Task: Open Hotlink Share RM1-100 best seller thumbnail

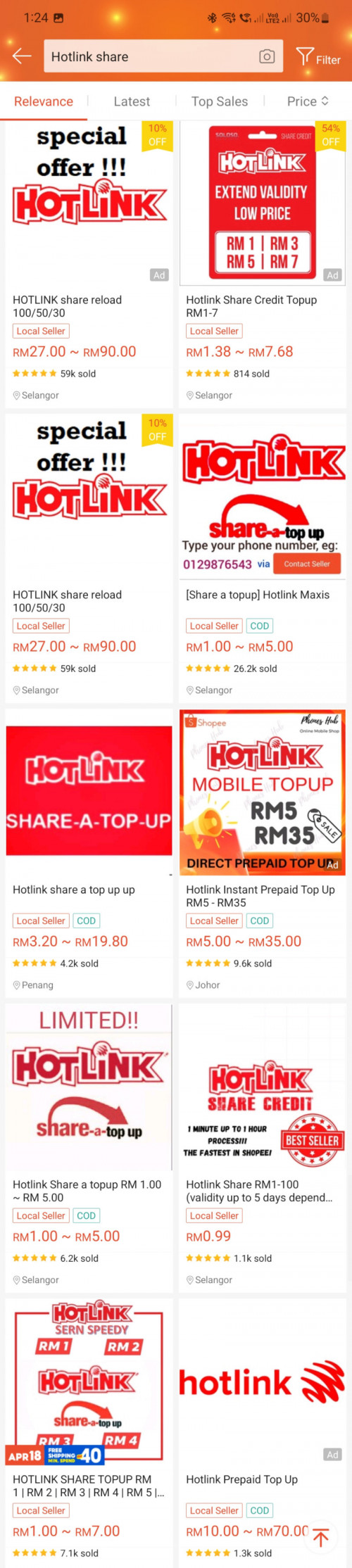Action: pos(263,1087)
